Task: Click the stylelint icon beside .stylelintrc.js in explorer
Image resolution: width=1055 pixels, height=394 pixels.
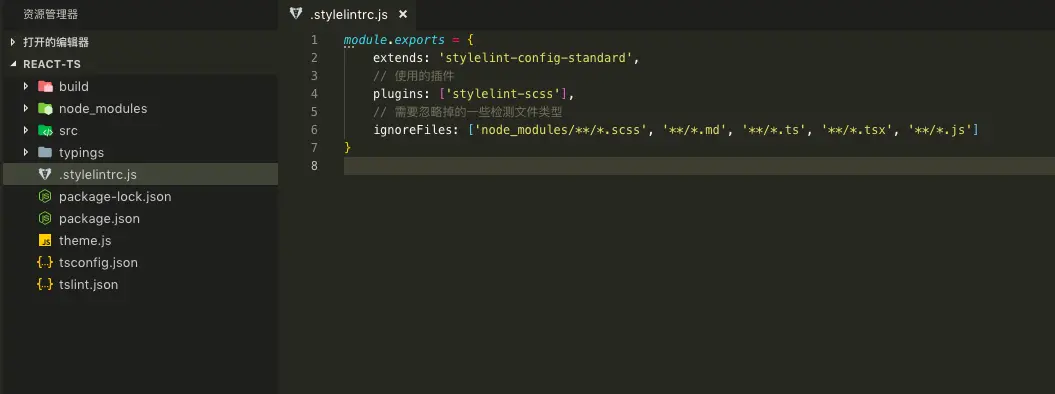Action: pos(45,174)
